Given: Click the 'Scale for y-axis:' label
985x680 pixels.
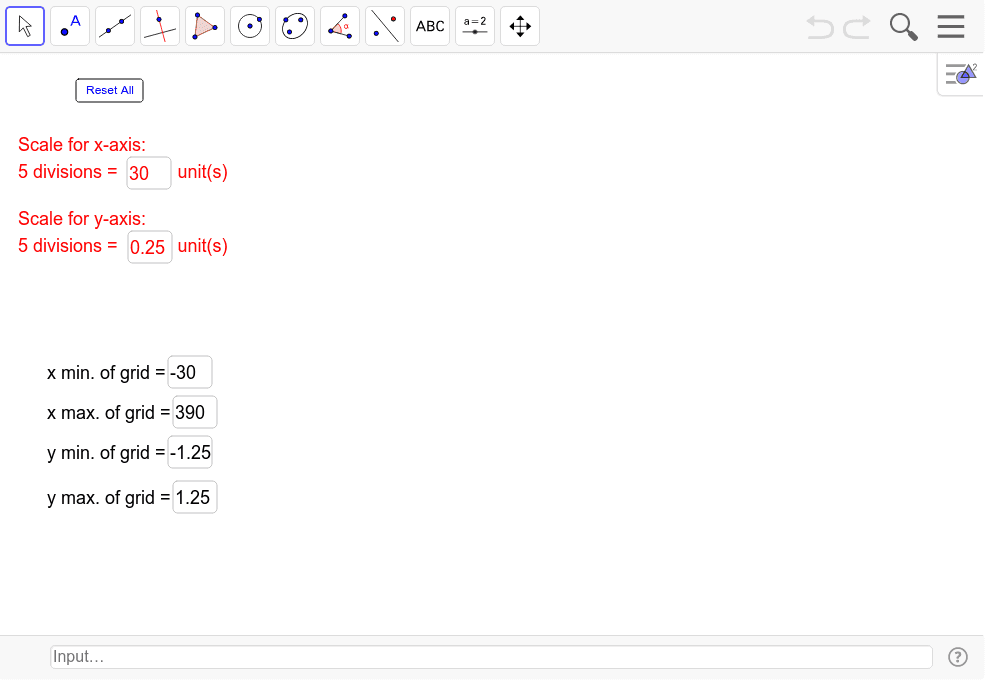Looking at the screenshot, I should click(82, 219).
